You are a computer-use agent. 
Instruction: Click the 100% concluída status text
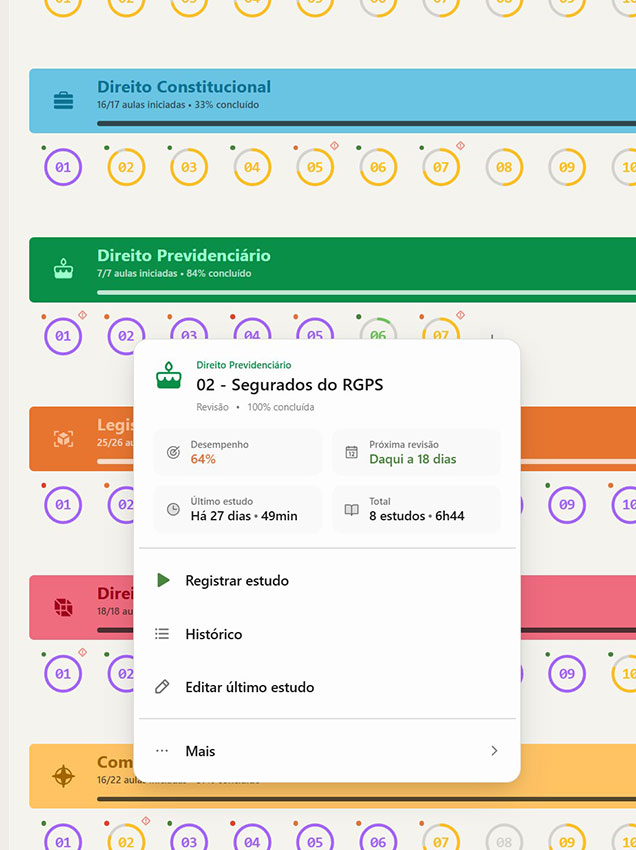(281, 407)
